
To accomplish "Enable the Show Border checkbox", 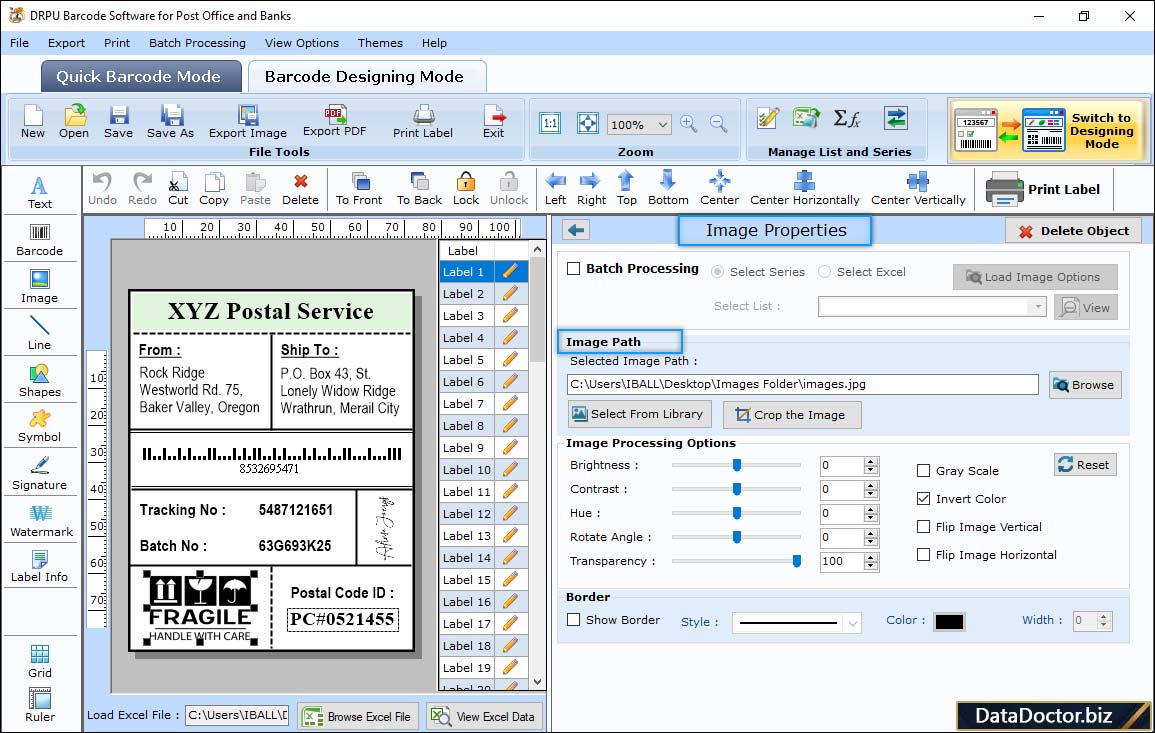I will pos(574,620).
